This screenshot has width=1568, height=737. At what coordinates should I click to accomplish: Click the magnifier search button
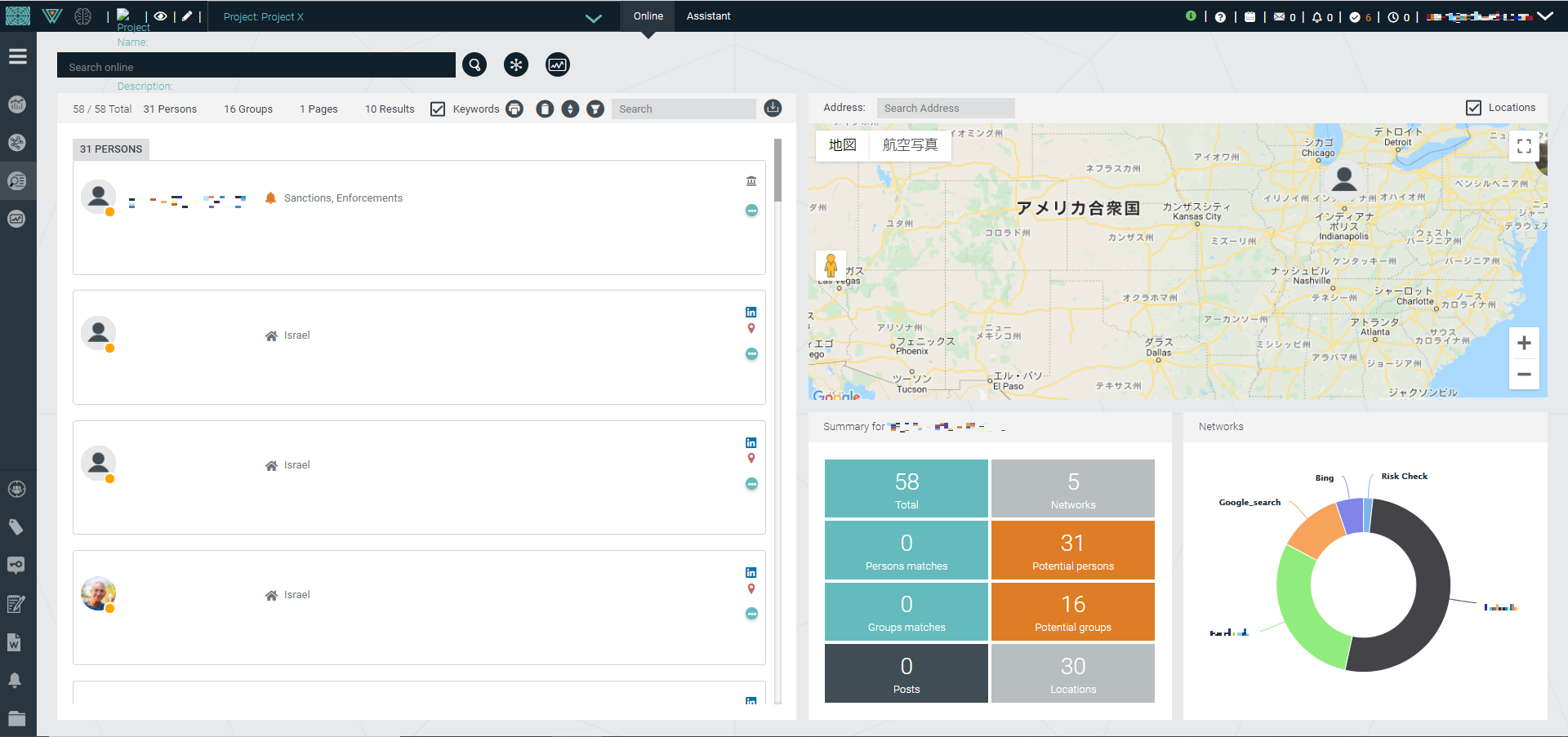tap(474, 64)
